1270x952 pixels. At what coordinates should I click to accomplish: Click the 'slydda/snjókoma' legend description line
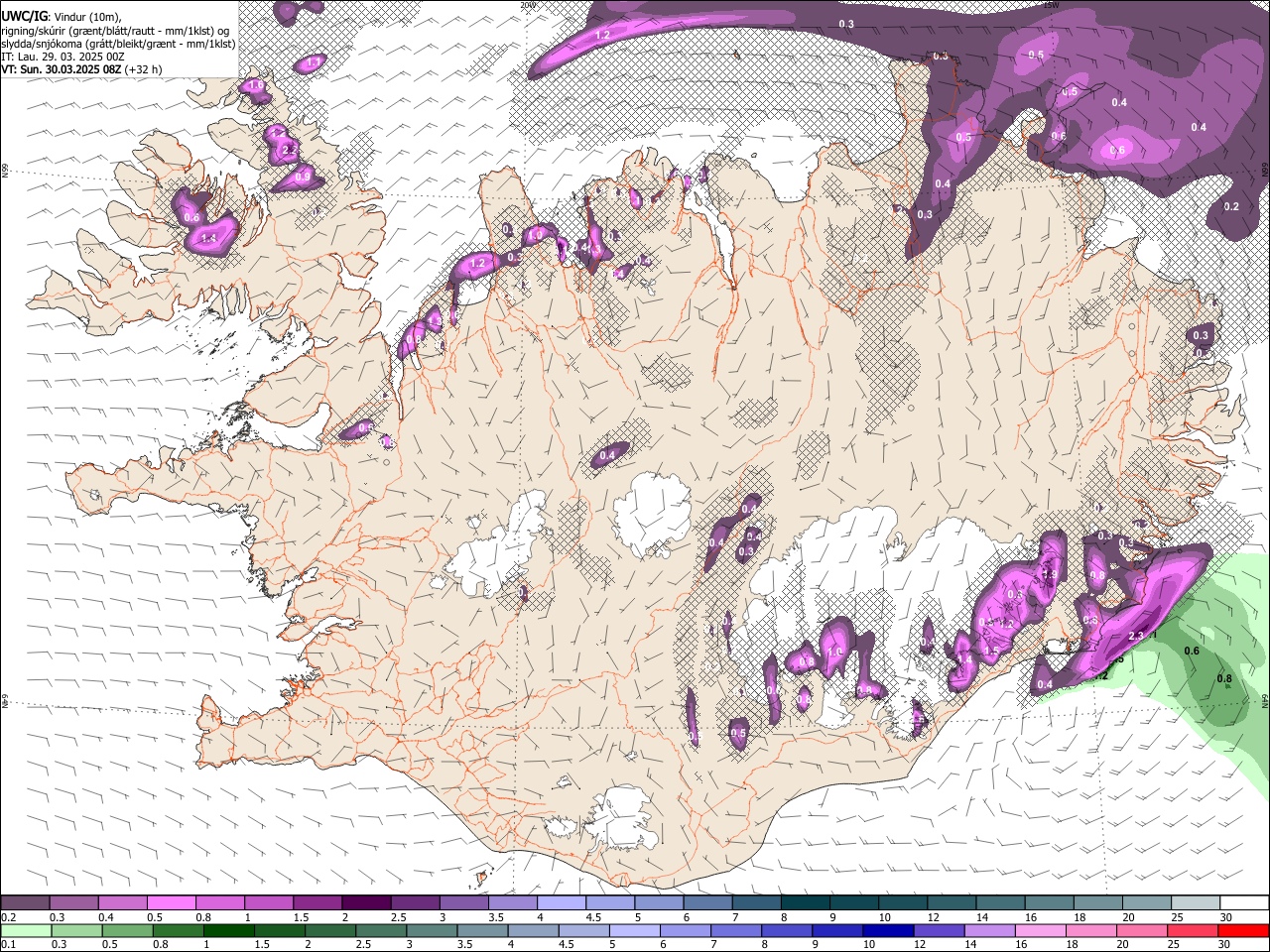[x=118, y=44]
